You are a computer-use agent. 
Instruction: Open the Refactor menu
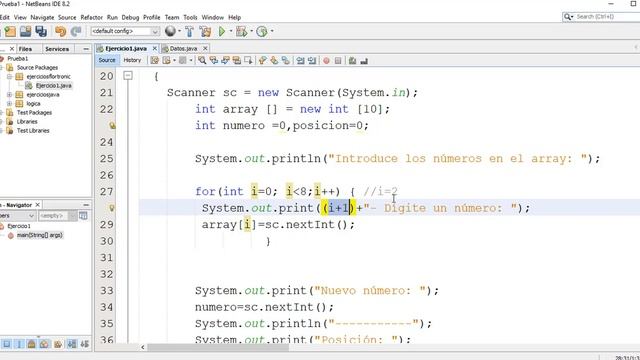pyautogui.click(x=91, y=17)
